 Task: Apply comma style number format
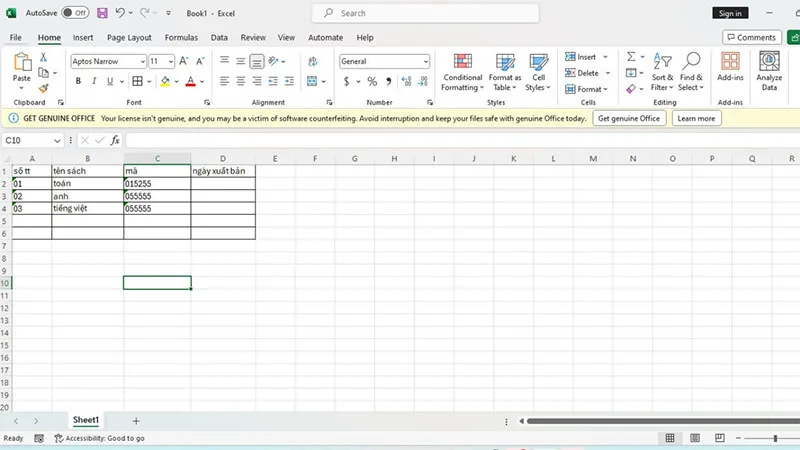389,81
